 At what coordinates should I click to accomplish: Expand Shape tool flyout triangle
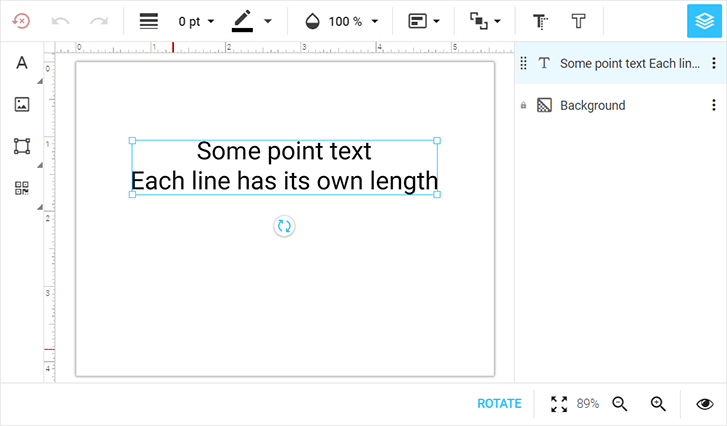[x=40, y=165]
